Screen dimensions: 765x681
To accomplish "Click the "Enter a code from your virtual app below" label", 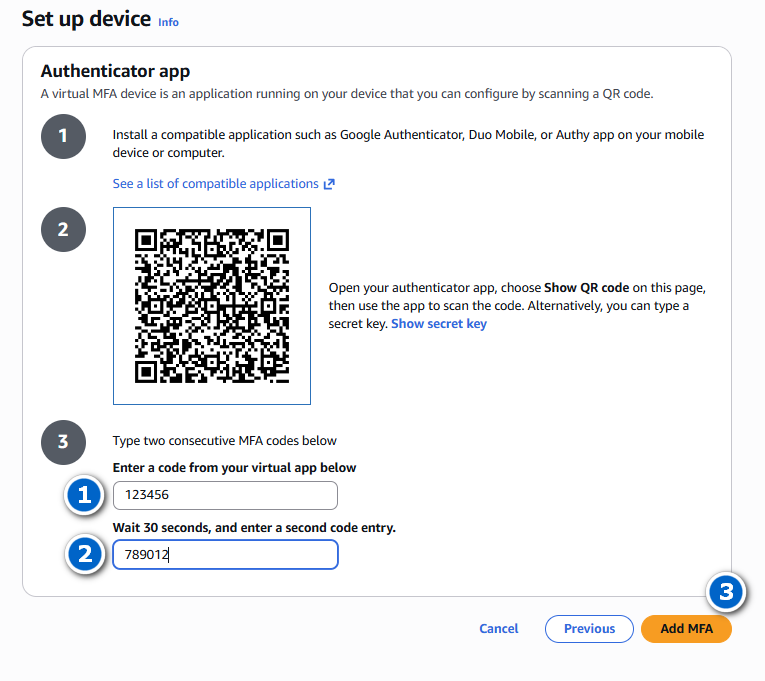I will [x=234, y=468].
